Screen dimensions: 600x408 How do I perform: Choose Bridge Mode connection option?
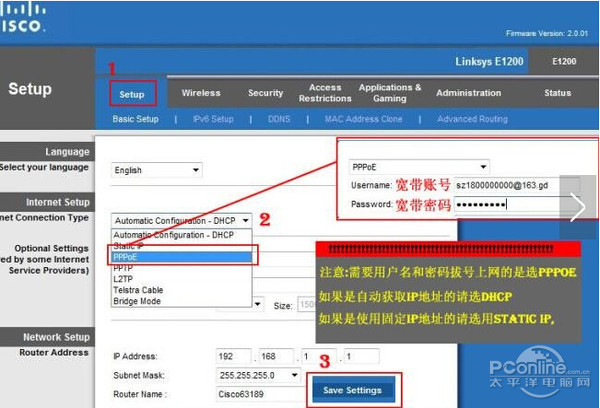click(181, 301)
